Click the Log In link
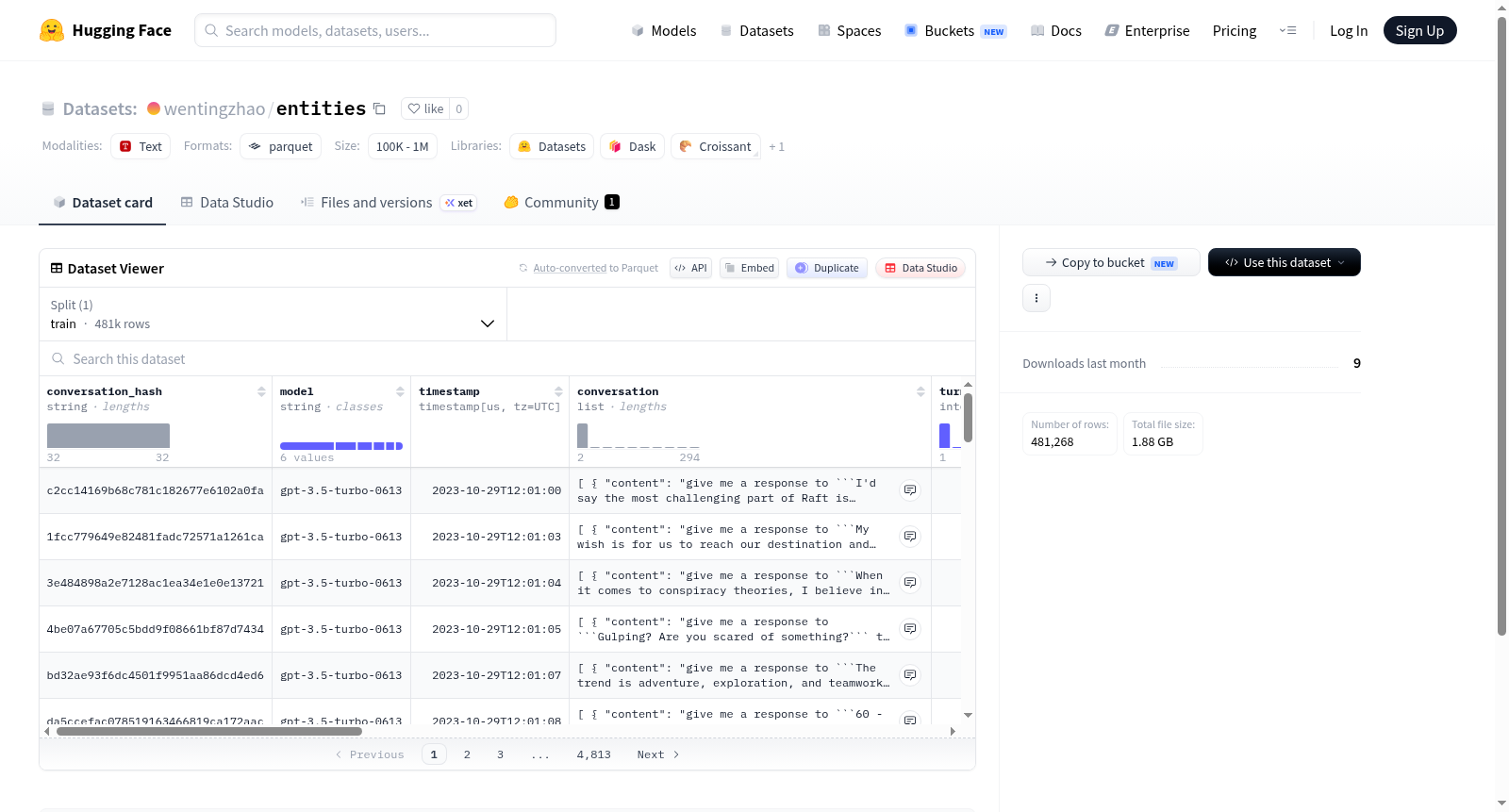Image resolution: width=1509 pixels, height=812 pixels. click(x=1348, y=31)
